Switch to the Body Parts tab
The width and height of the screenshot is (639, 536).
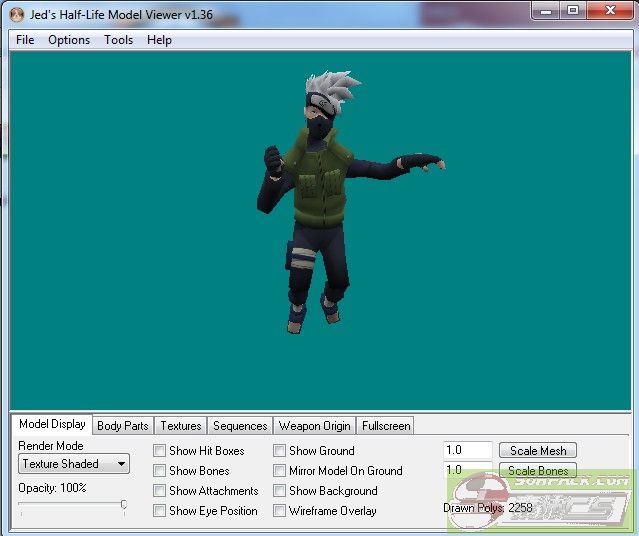(x=122, y=426)
